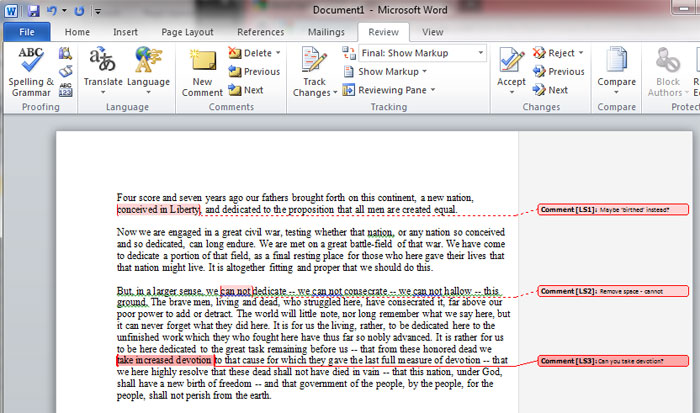This screenshot has height=413, width=700.
Task: Switch to the References tab
Action: click(x=261, y=32)
